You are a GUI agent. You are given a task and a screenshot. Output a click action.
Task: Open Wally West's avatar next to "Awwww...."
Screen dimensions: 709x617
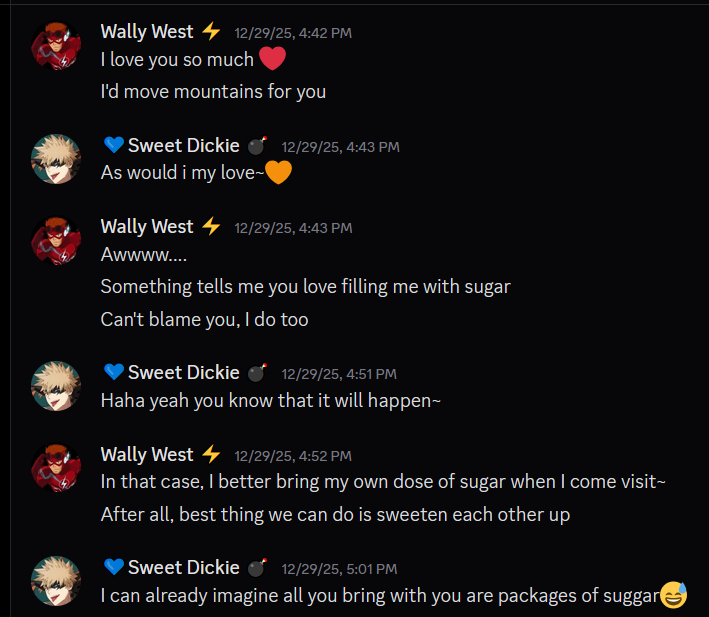coord(56,242)
